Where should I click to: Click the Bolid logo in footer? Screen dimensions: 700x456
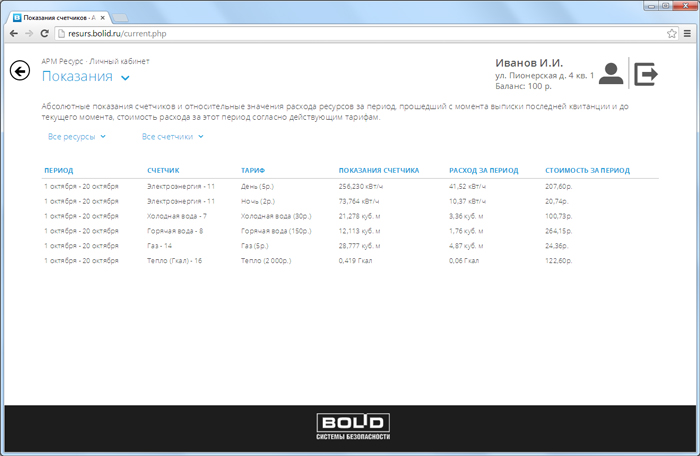coord(350,426)
